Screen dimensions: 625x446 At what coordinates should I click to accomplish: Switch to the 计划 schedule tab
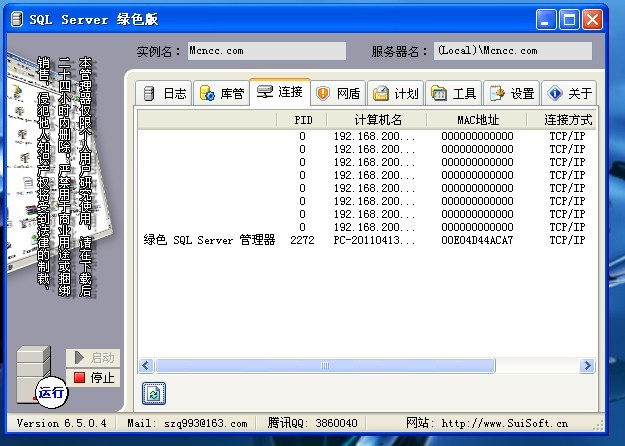[x=396, y=93]
